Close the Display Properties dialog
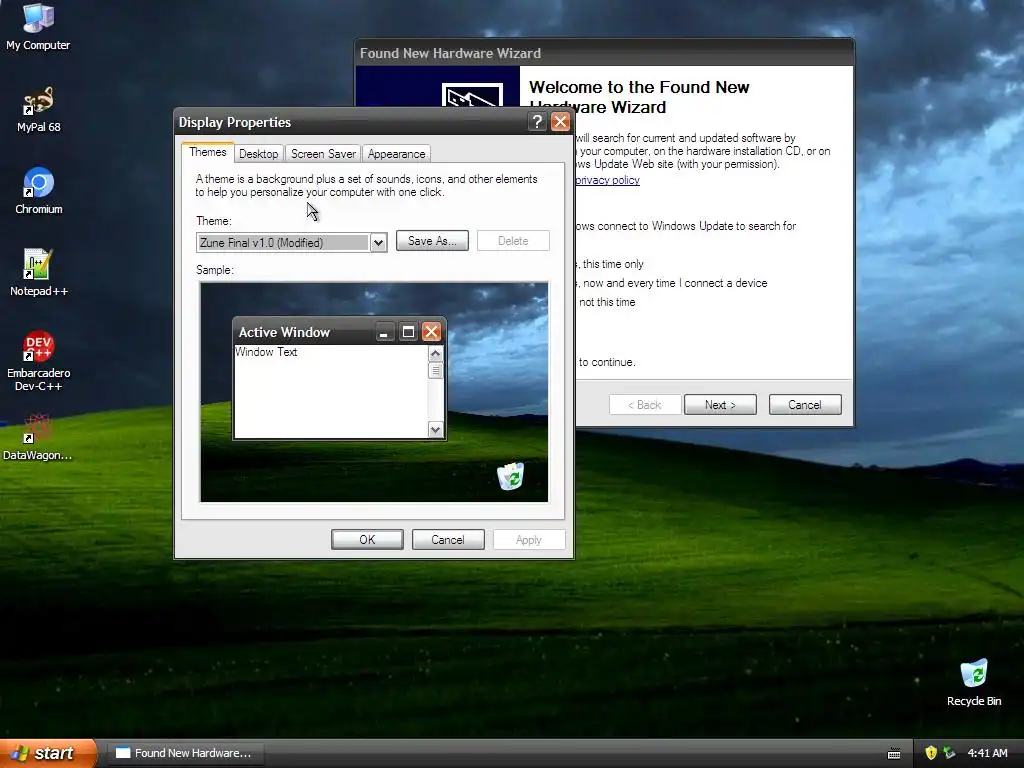 point(560,121)
